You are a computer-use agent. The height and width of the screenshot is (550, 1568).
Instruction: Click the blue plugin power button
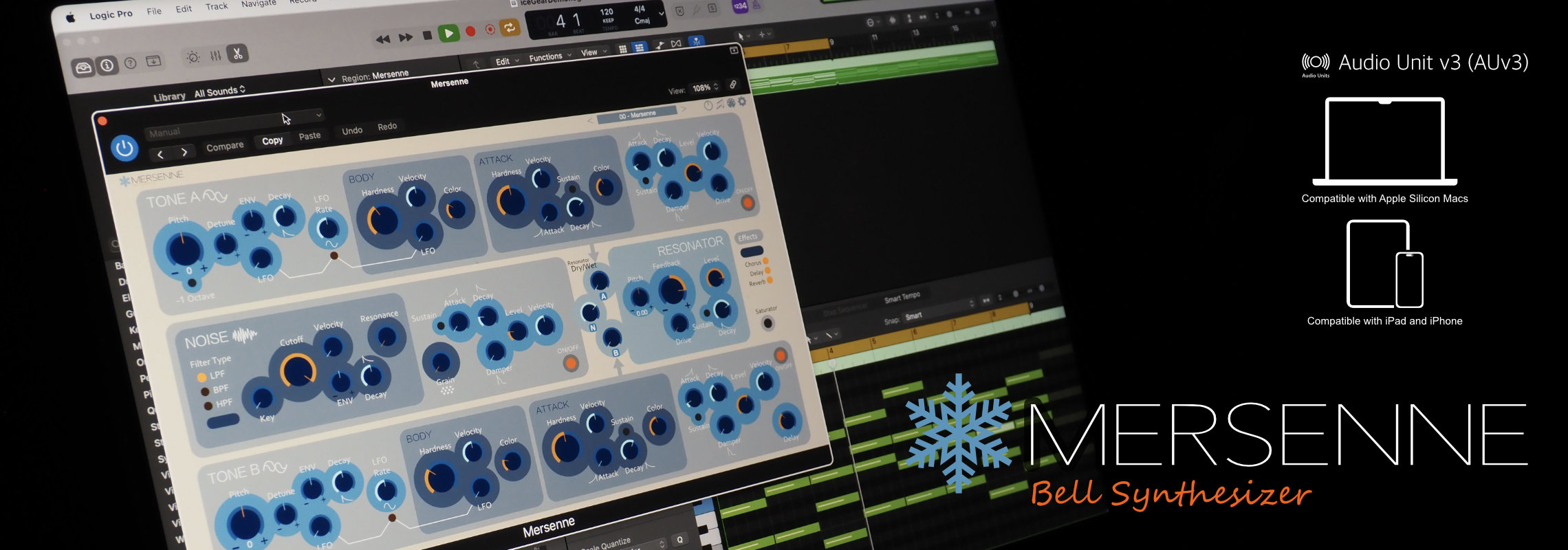(x=124, y=148)
